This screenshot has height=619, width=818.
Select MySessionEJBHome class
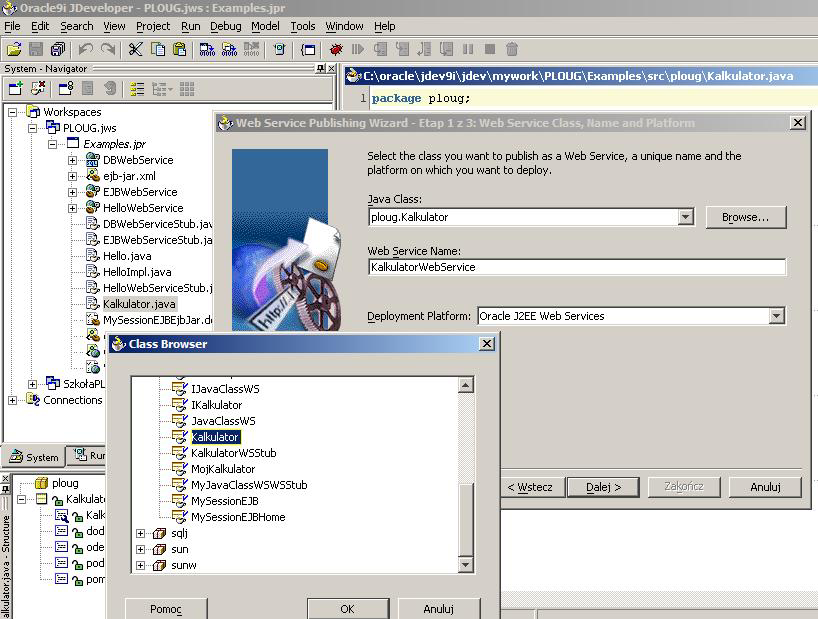pos(238,517)
